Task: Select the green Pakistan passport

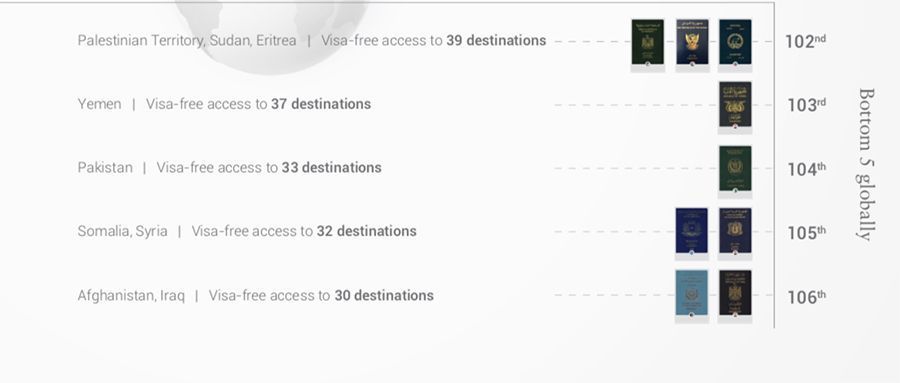Action: click(735, 168)
